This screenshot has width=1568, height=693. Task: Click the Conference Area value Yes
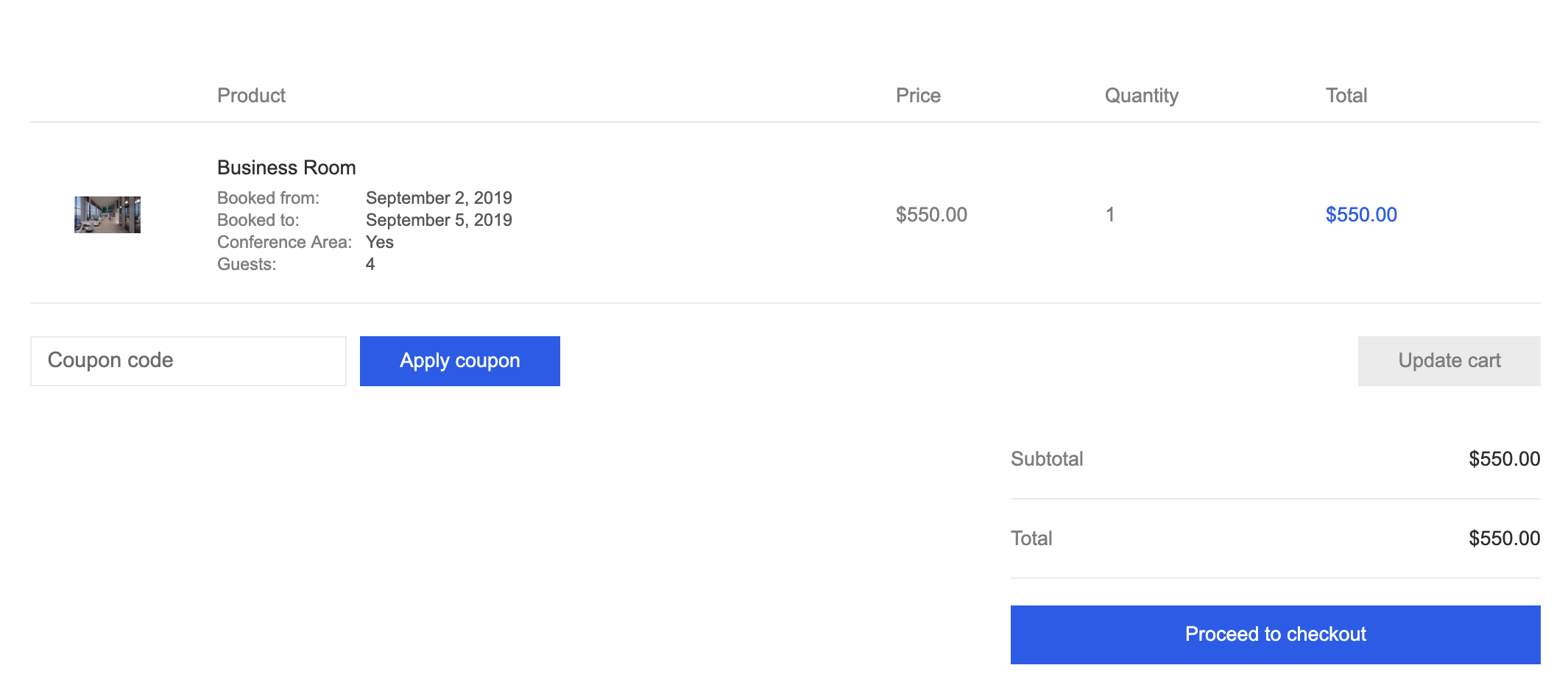click(380, 242)
